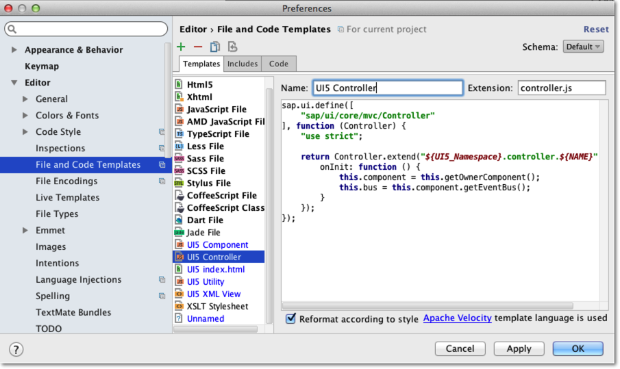
Task: Click the Reset to Default template icon
Action: click(232, 47)
